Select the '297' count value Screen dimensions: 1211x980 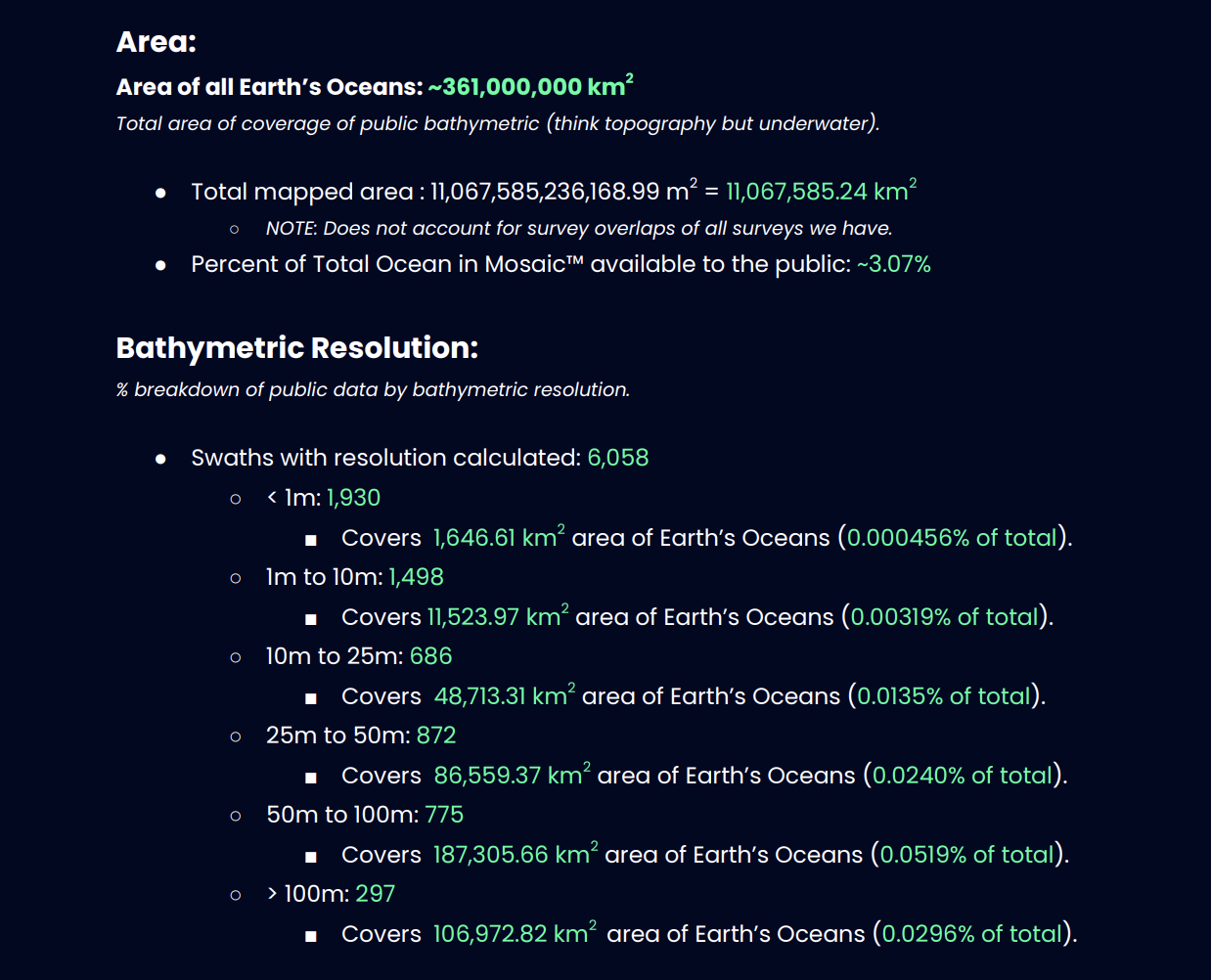[x=376, y=894]
